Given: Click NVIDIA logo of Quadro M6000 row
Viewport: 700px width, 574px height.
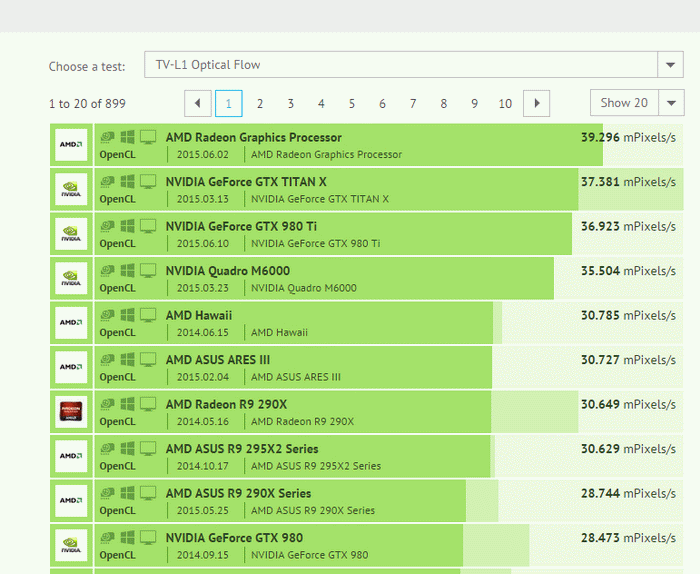Looking at the screenshot, I should pos(71,278).
